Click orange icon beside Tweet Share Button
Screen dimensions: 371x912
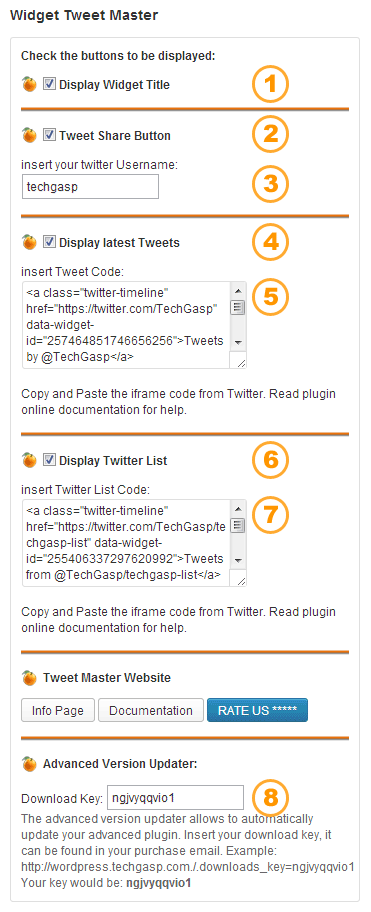tap(29, 136)
